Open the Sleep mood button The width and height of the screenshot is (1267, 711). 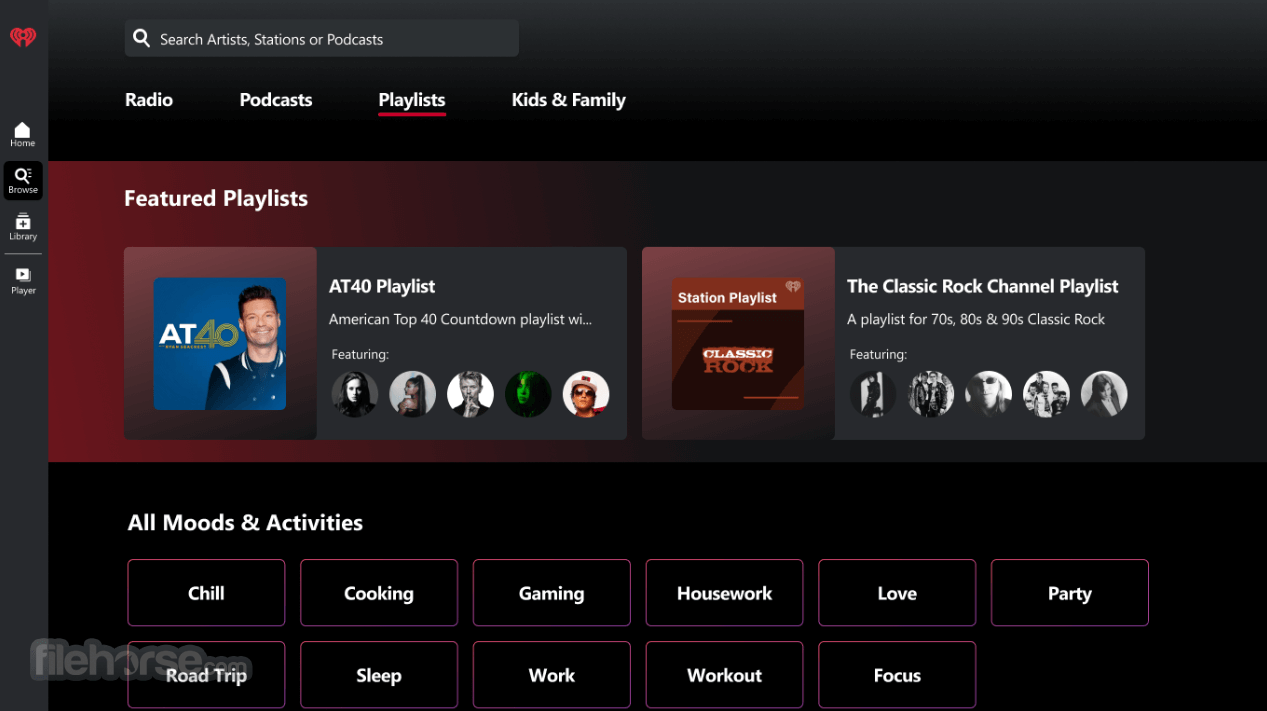point(379,675)
